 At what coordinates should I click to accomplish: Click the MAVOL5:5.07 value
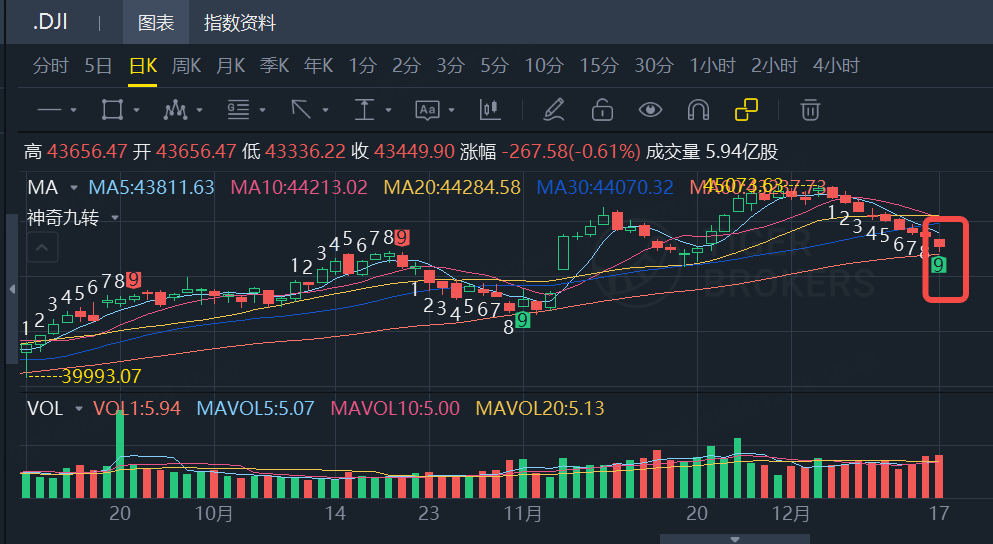(x=255, y=408)
